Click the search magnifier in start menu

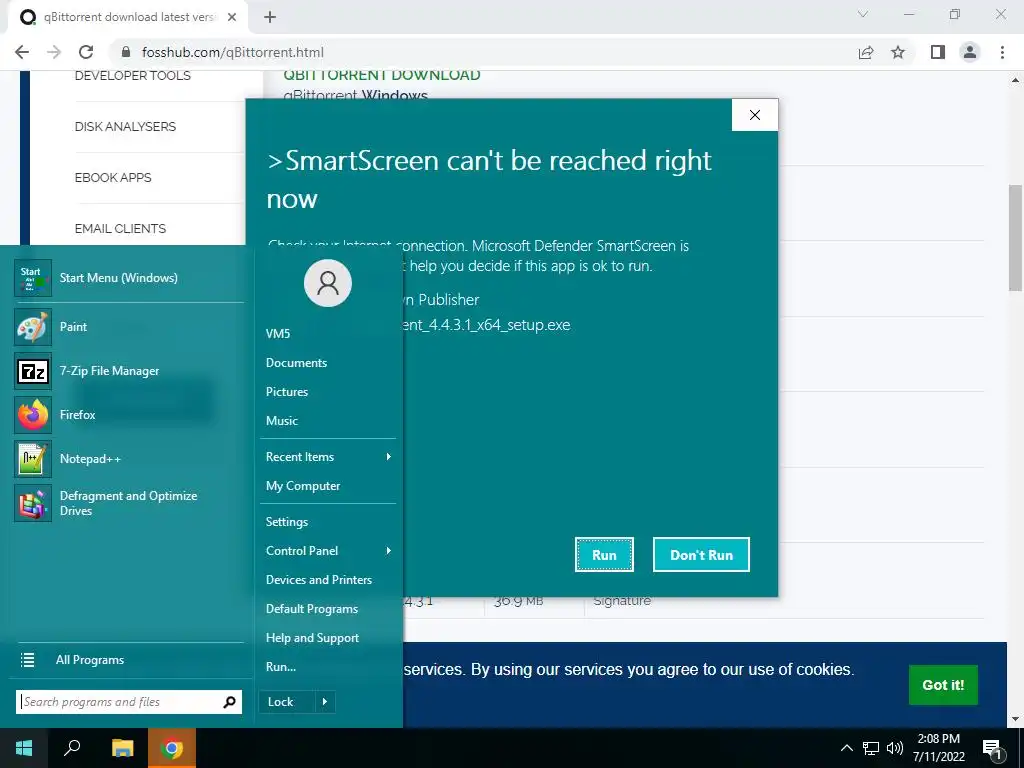pos(229,702)
